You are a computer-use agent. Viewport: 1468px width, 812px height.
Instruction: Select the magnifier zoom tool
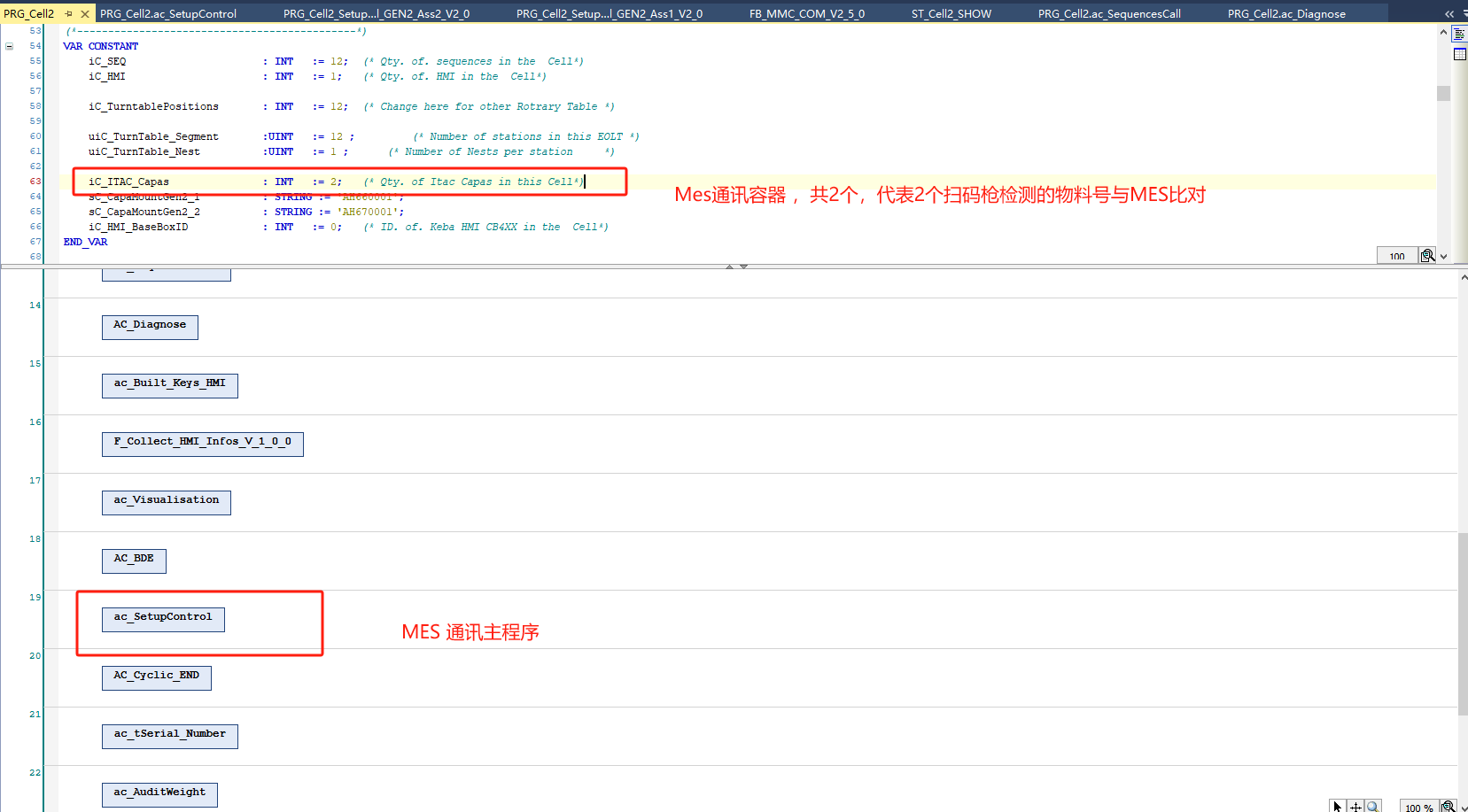[1372, 806]
